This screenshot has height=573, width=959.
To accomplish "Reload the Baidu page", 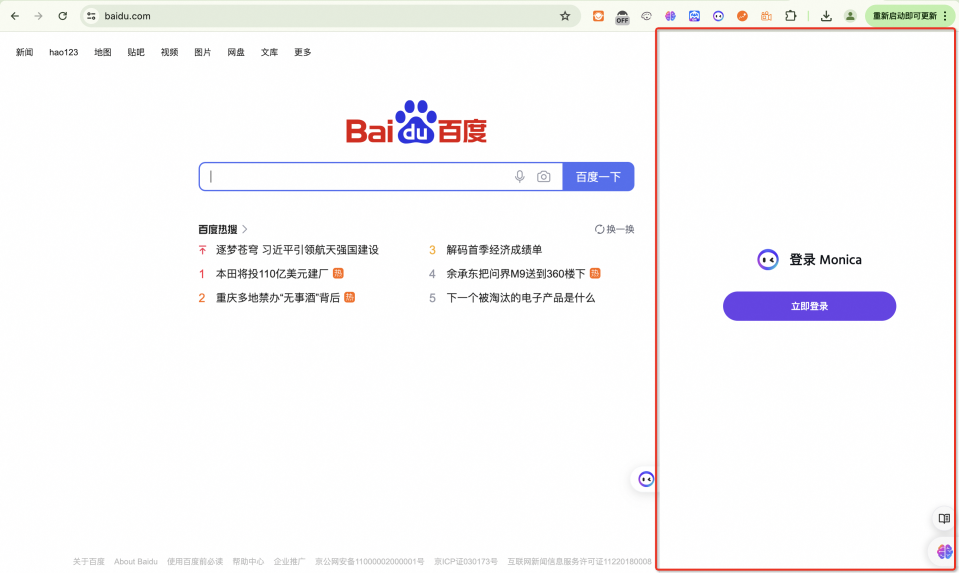I will (x=62, y=16).
